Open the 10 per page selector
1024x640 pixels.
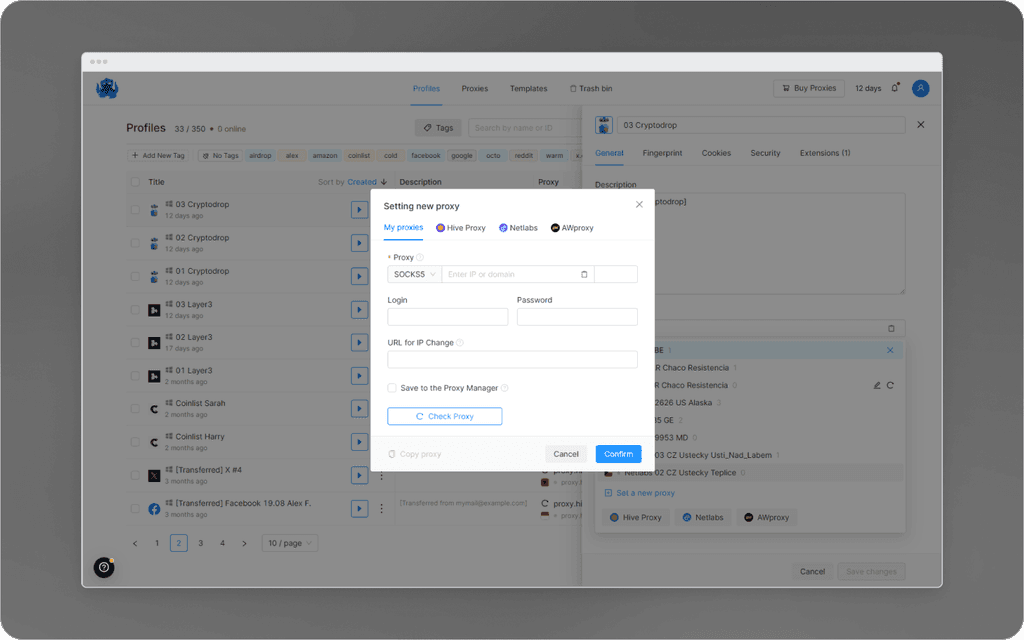click(x=287, y=542)
